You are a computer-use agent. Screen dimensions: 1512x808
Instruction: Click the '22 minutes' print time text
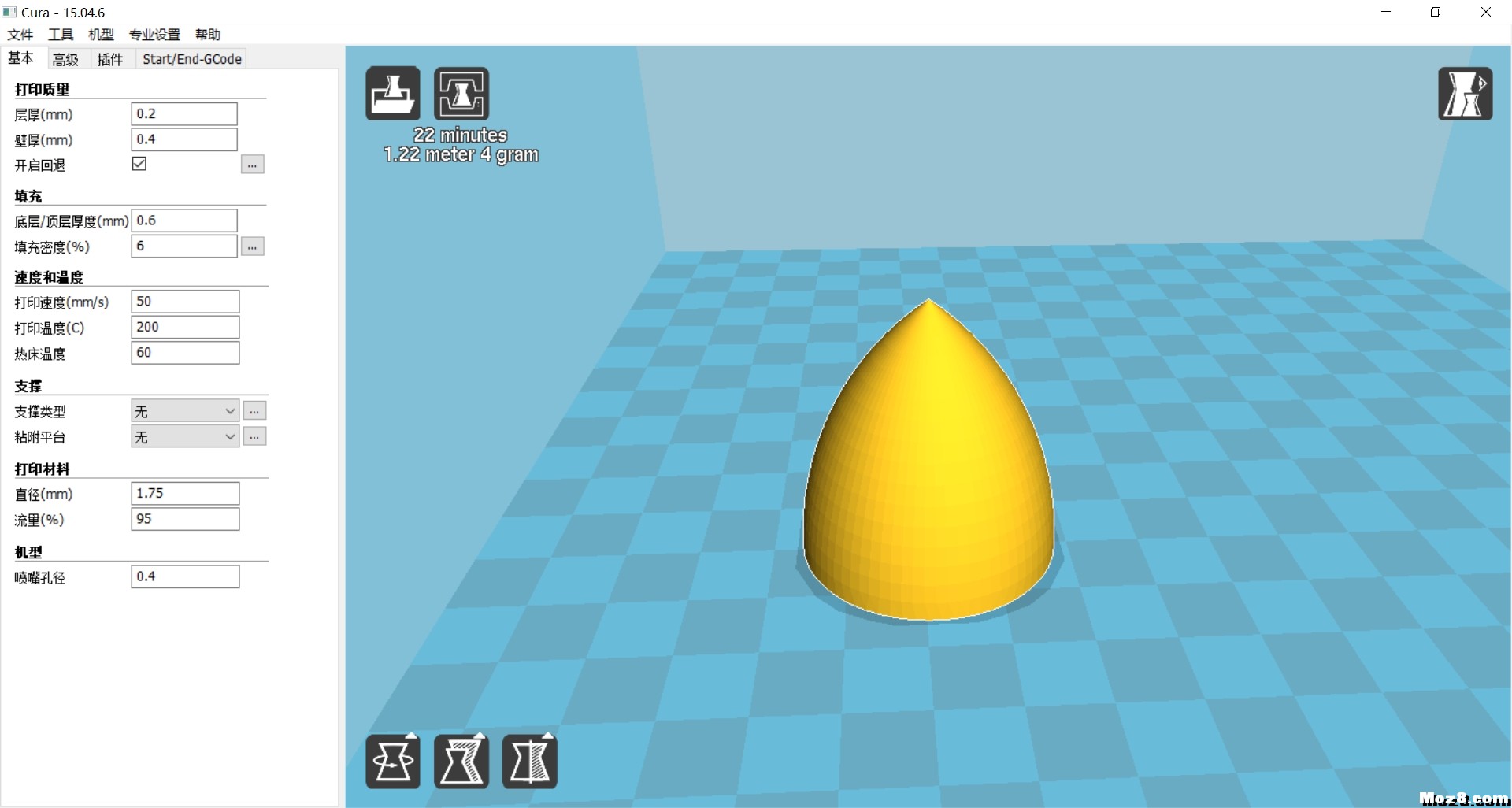[x=461, y=135]
